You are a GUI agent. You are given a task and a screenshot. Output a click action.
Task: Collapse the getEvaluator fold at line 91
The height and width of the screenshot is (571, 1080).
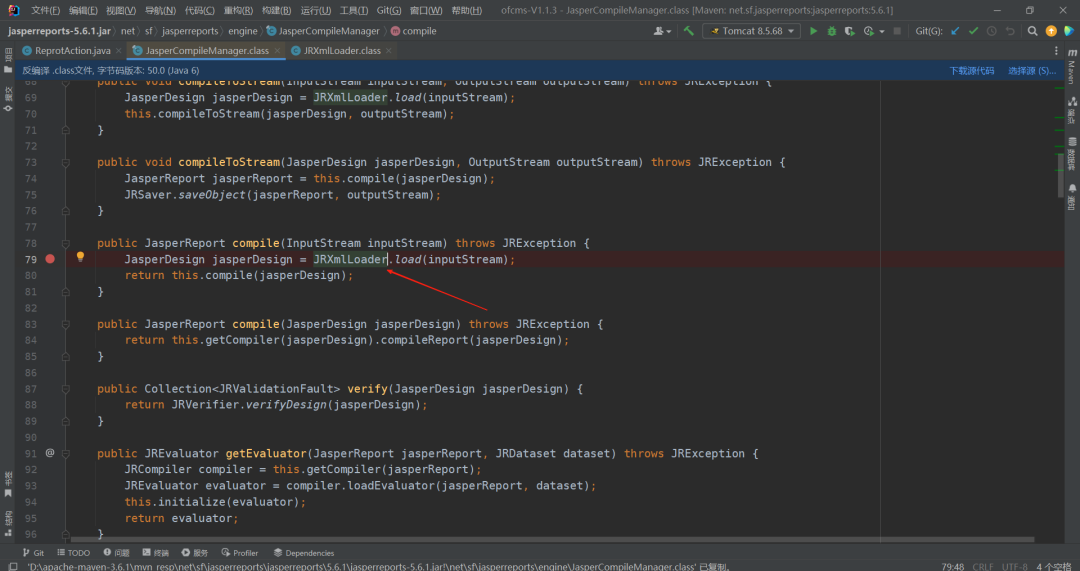tap(65, 454)
